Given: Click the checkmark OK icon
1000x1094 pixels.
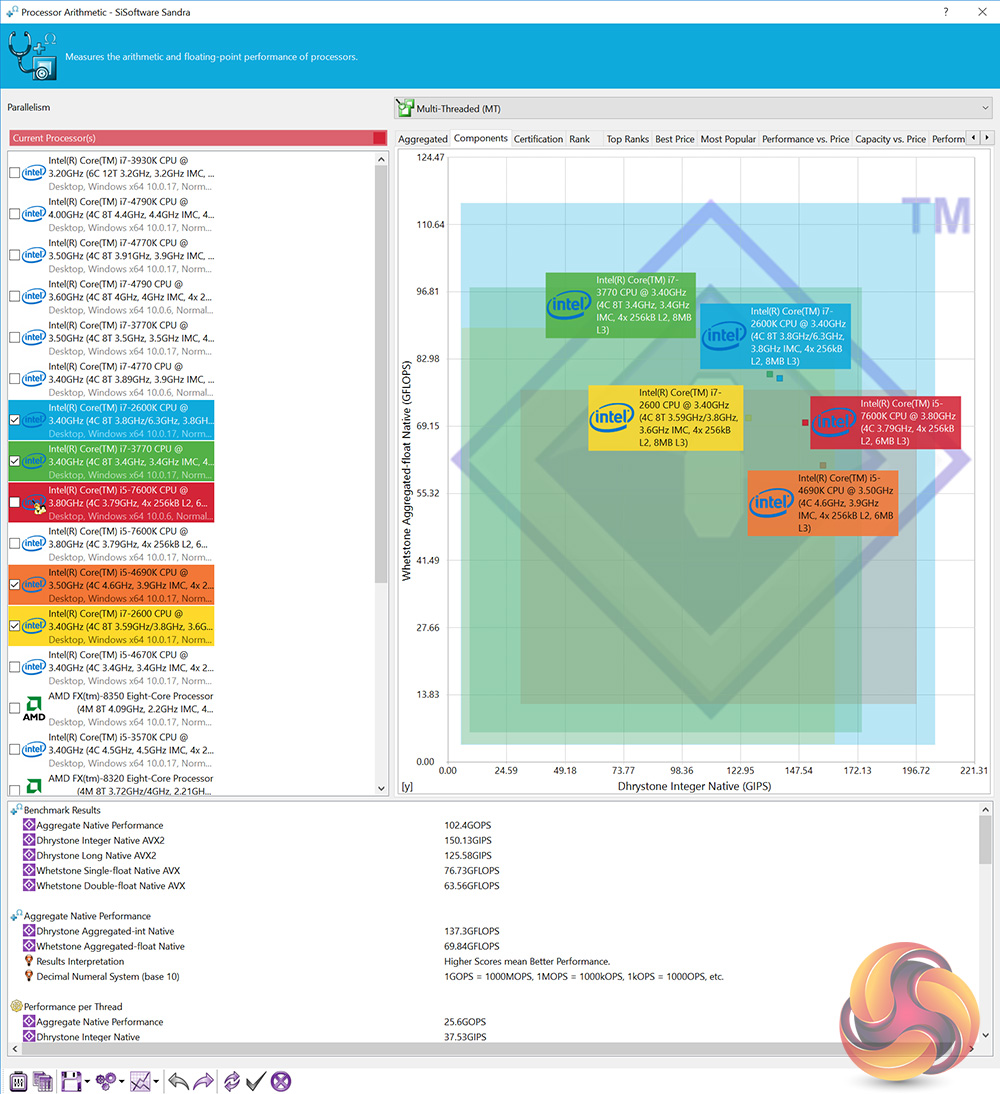Looking at the screenshot, I should 255,1081.
